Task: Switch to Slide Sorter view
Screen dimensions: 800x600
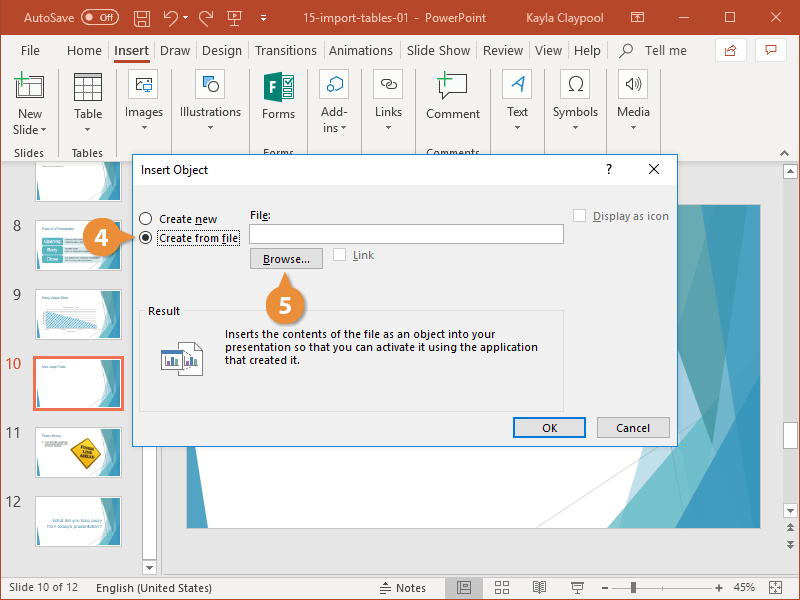Action: [502, 587]
